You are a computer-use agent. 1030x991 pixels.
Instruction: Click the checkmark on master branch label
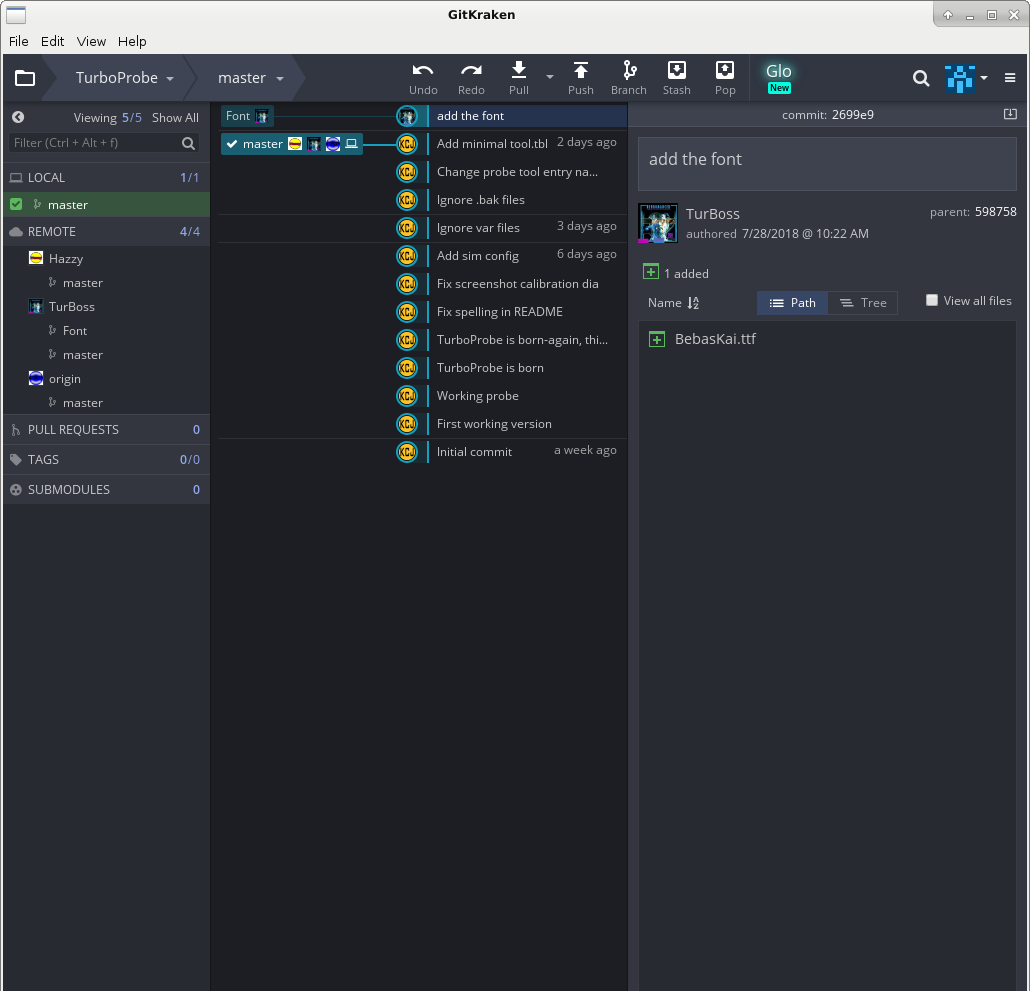(x=232, y=144)
